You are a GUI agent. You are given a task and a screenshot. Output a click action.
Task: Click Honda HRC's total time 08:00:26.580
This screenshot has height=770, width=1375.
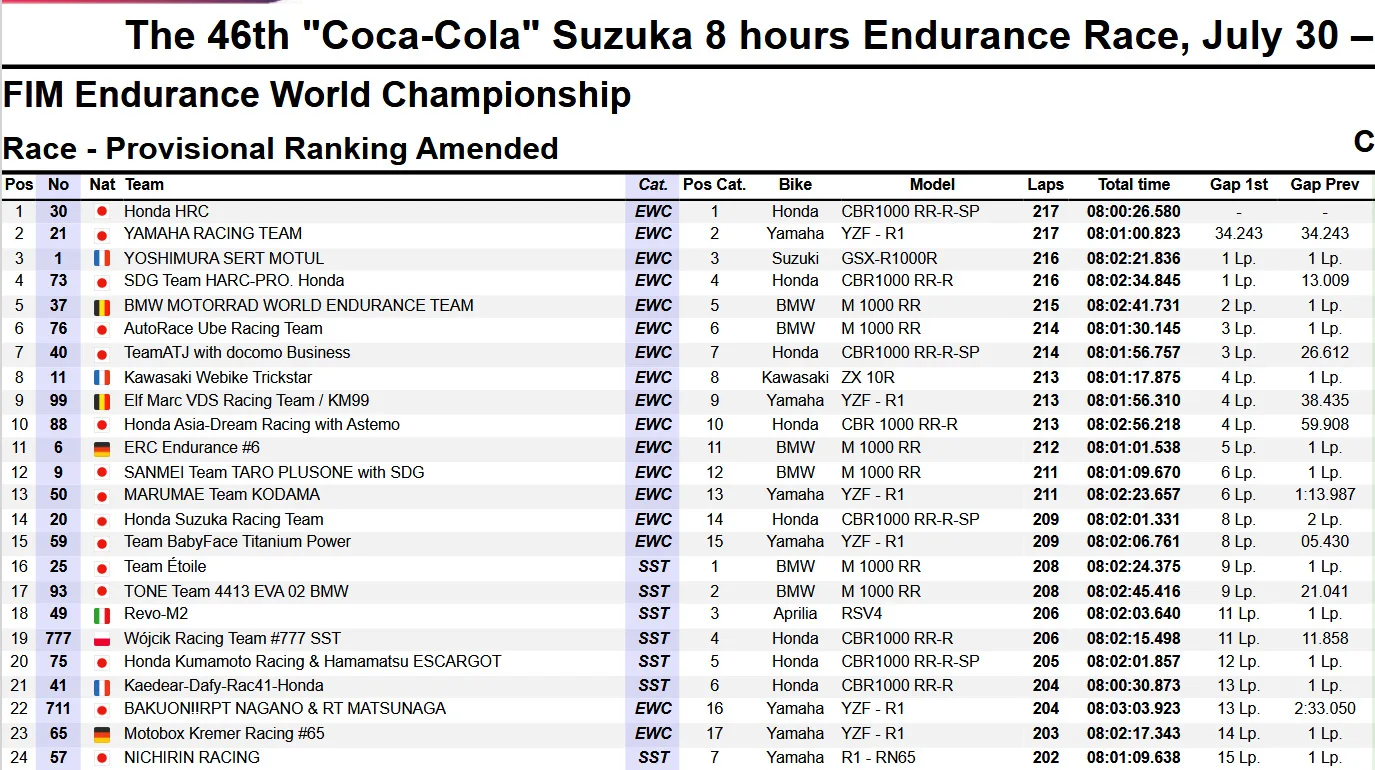coord(1133,212)
